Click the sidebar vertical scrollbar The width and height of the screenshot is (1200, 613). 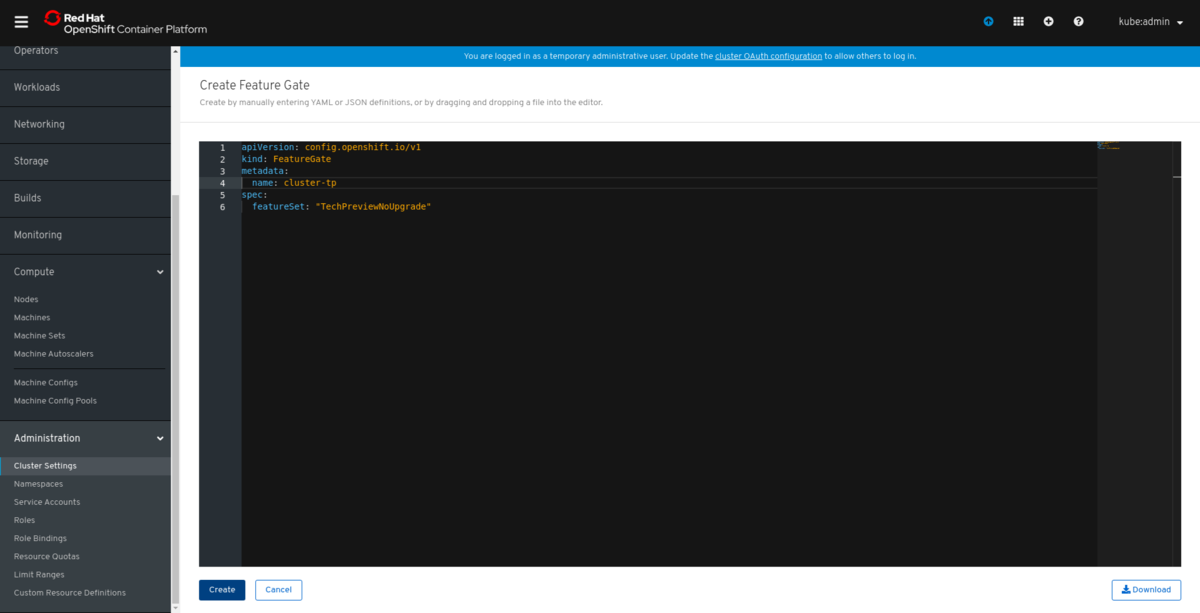click(176, 400)
